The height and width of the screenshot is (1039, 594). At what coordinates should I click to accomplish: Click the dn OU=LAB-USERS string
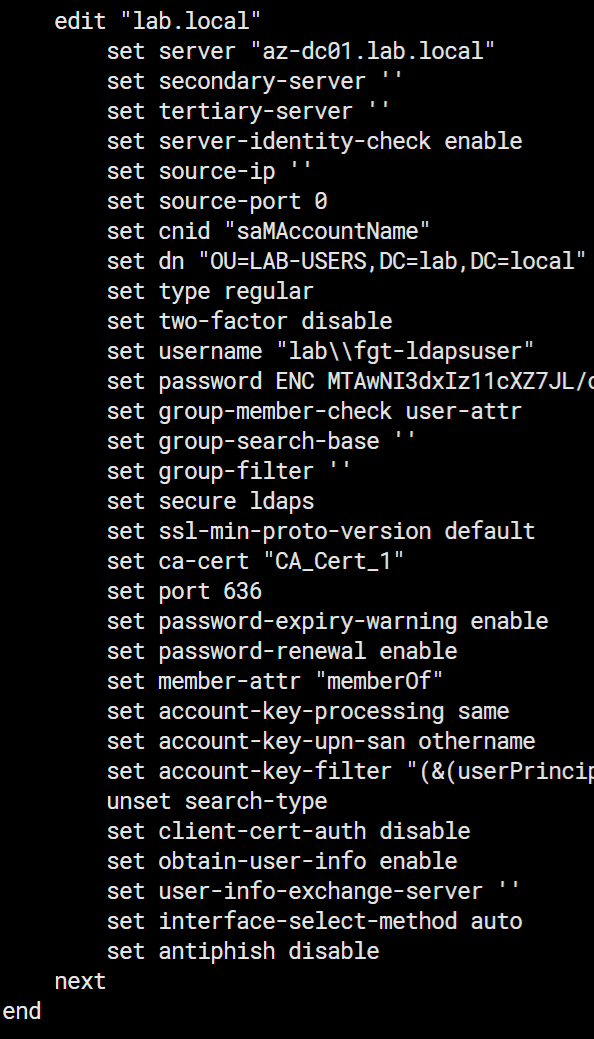[392, 261]
